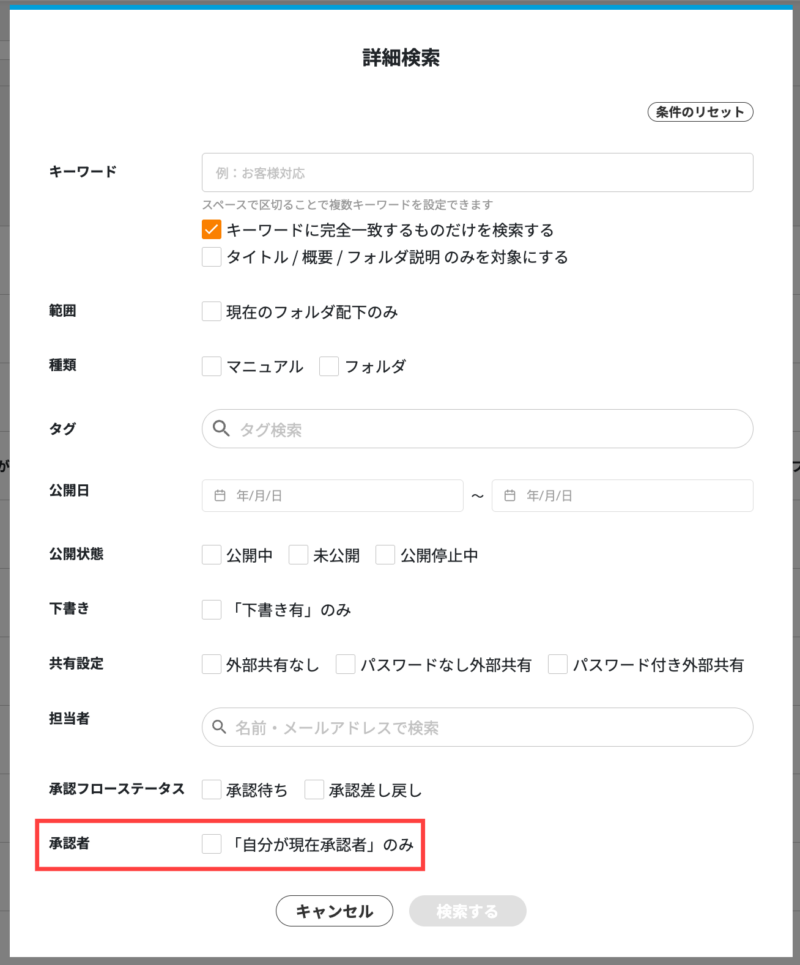Click the キャンセル button
This screenshot has height=965, width=800.
coord(334,911)
